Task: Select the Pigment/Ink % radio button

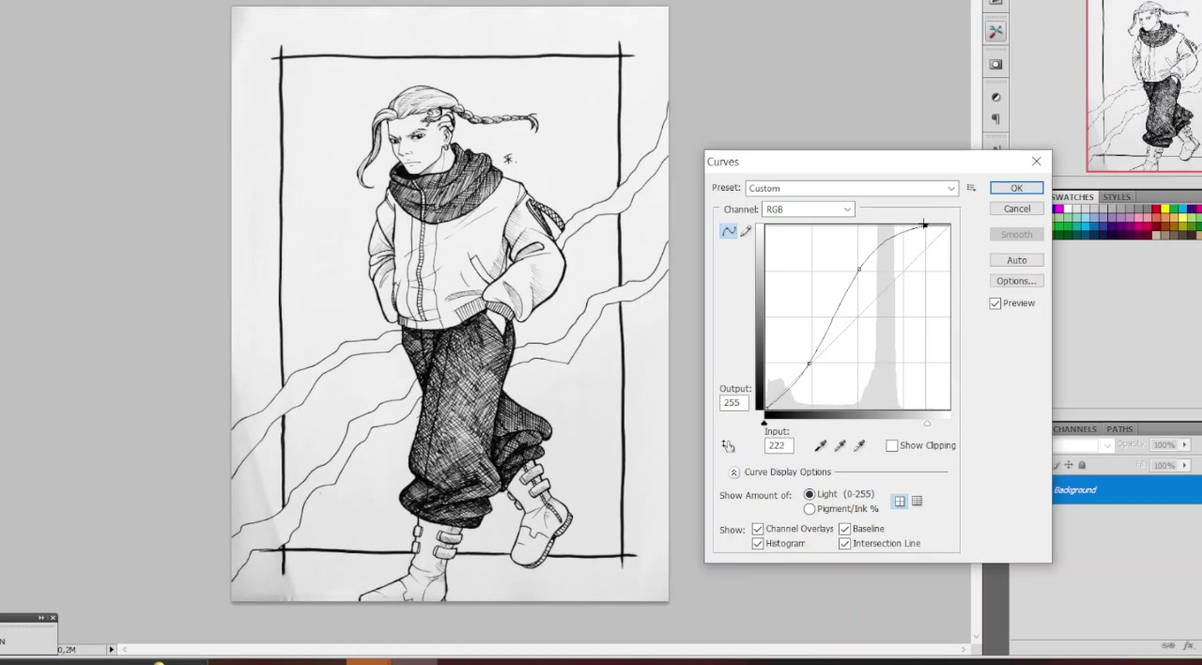Action: [x=809, y=509]
